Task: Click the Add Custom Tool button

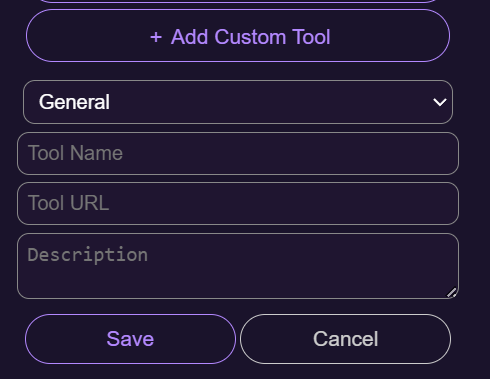Action: [238, 36]
